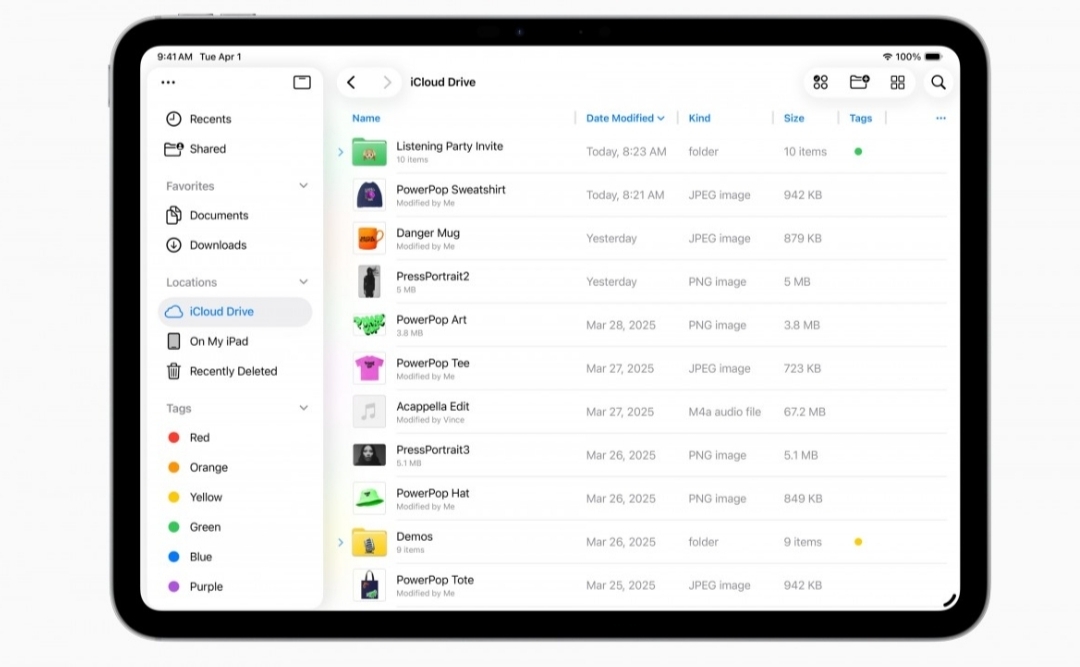Select the PowerPop Hat file name
1080x667 pixels.
433,493
